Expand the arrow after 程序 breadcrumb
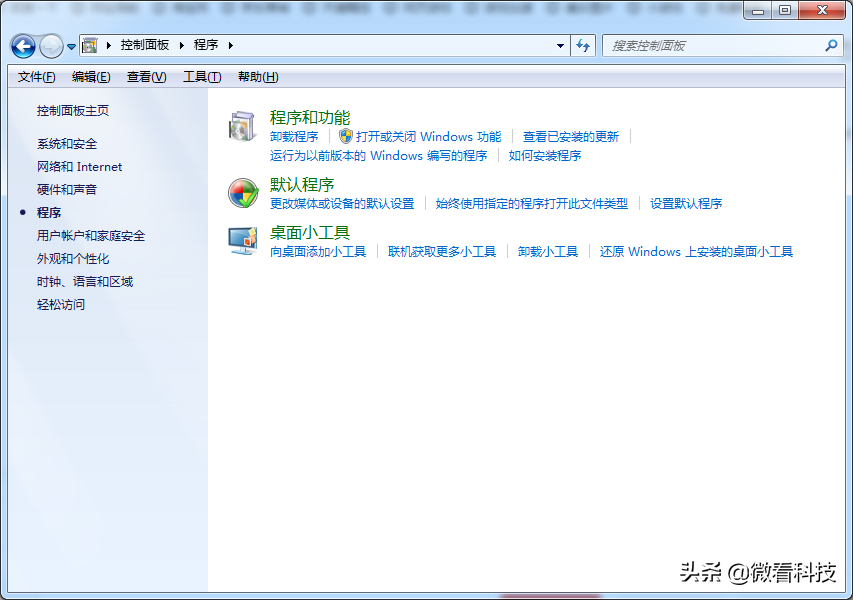This screenshot has height=600, width=853. point(231,46)
